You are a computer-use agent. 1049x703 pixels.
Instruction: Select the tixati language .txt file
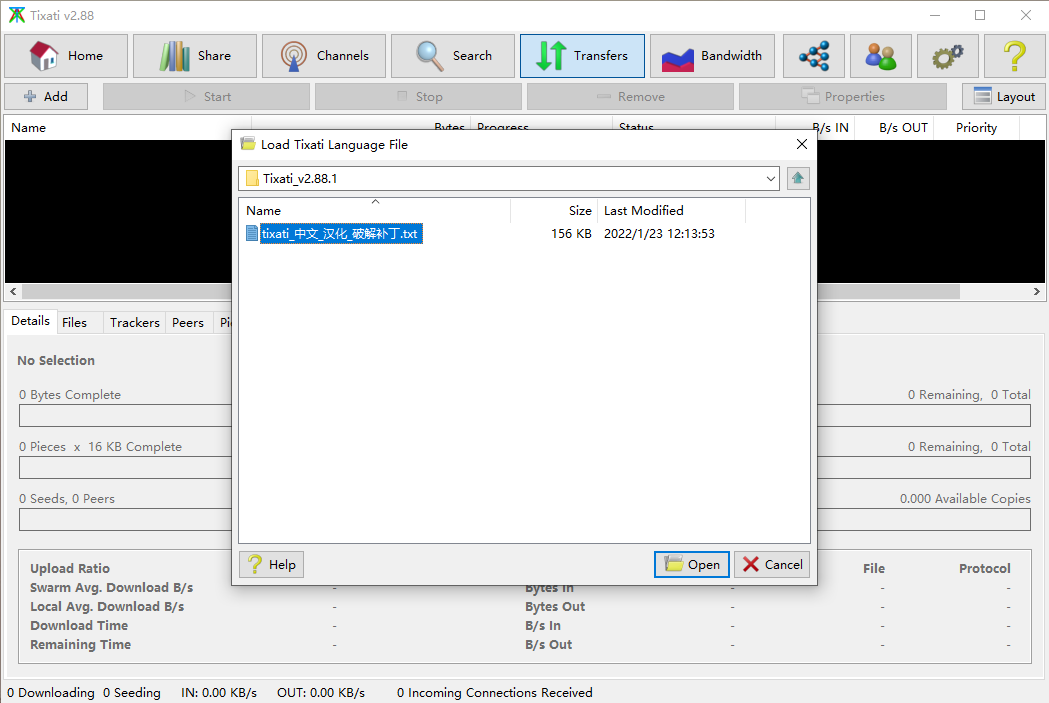(x=340, y=234)
